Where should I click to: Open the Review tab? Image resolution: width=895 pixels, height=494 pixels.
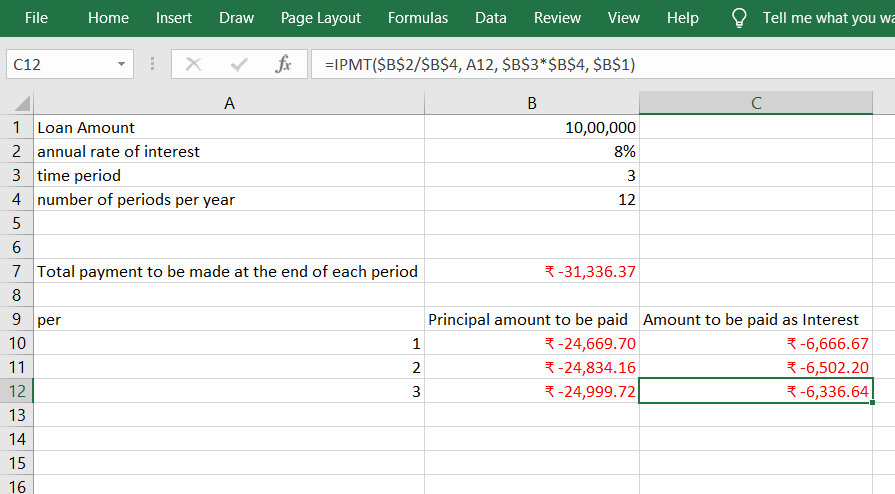(557, 18)
